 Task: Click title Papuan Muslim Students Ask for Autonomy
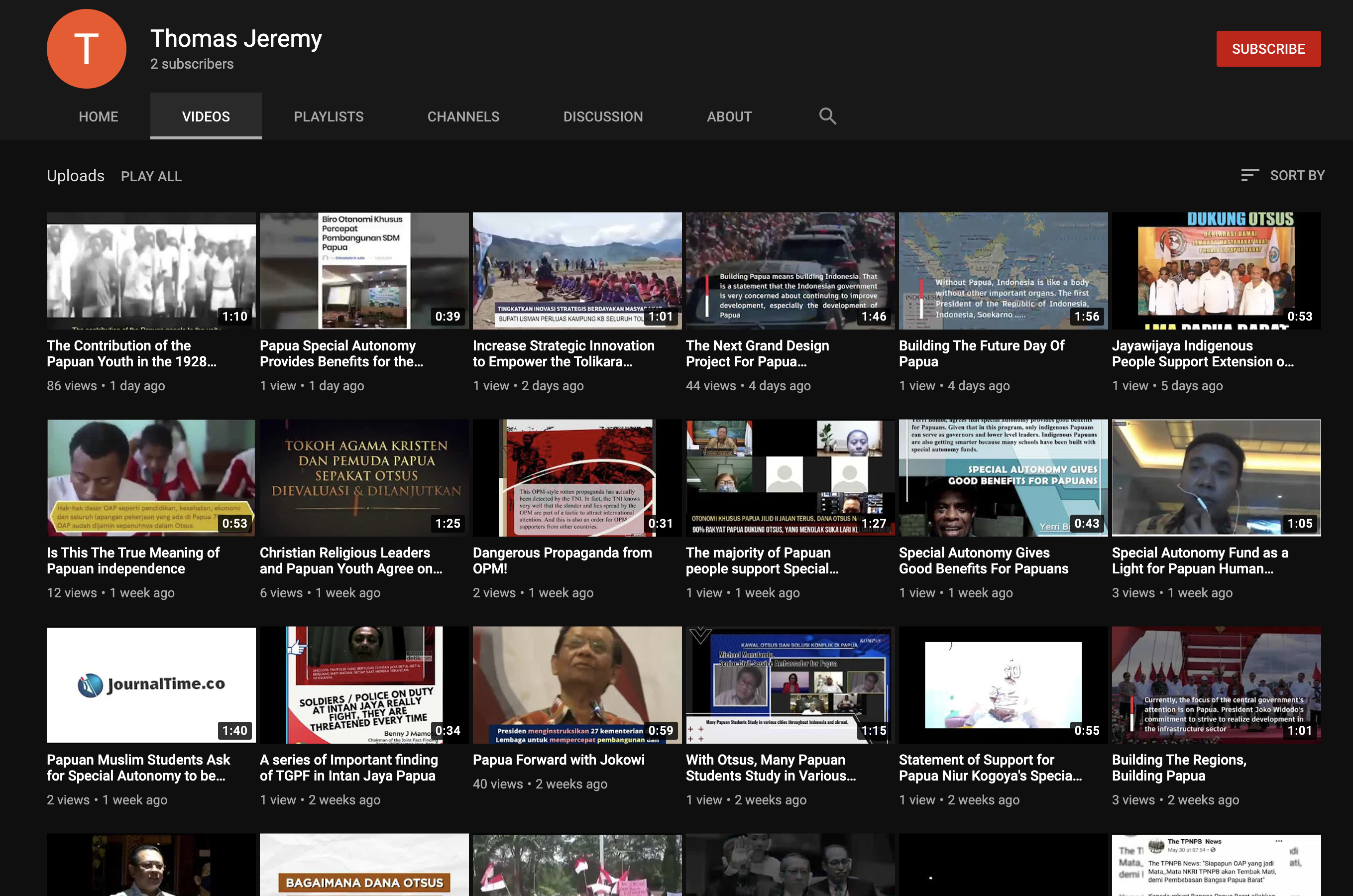[138, 768]
